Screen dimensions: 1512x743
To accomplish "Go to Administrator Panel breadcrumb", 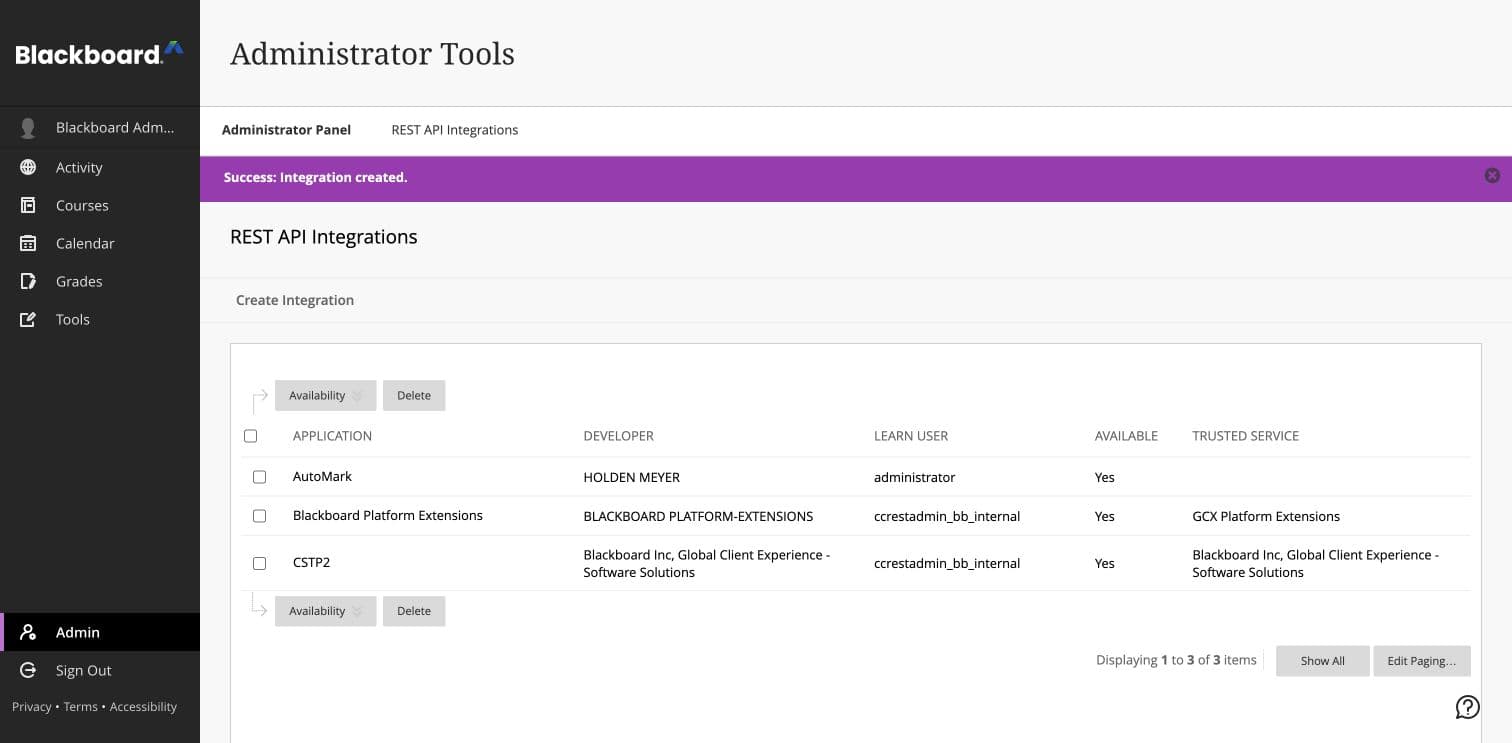I will (x=286, y=130).
